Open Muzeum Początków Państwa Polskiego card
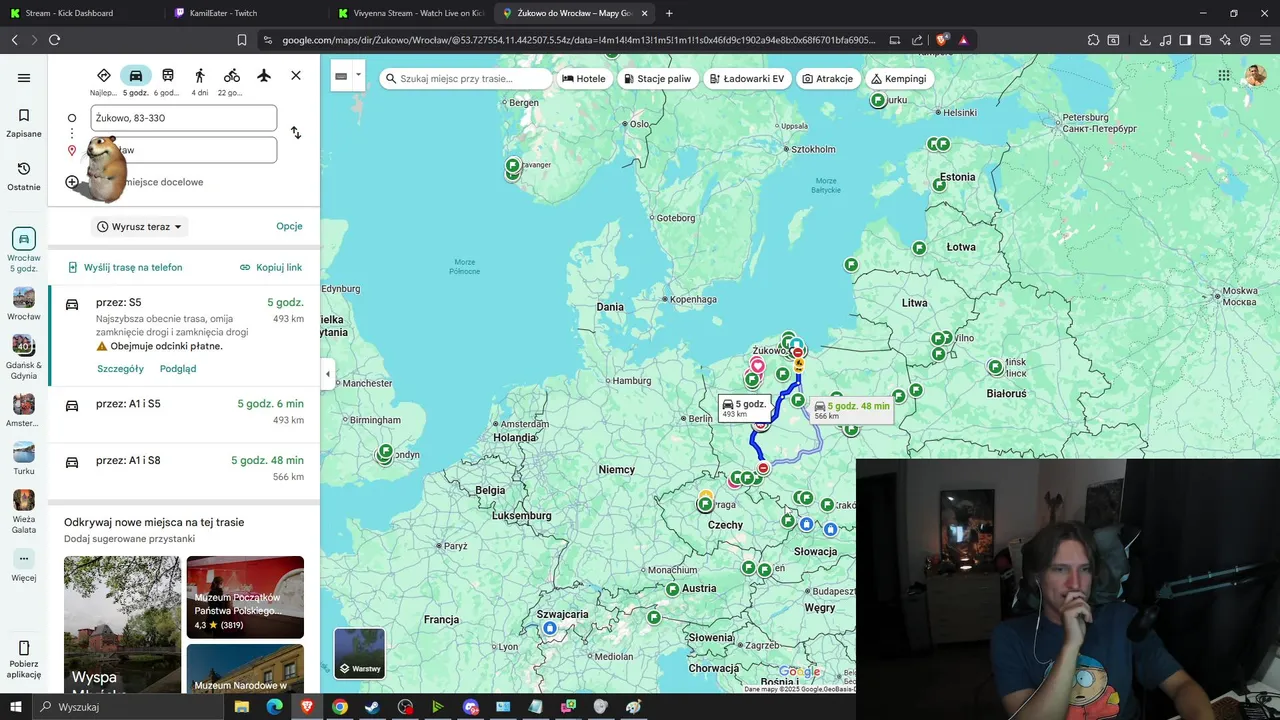 245,597
